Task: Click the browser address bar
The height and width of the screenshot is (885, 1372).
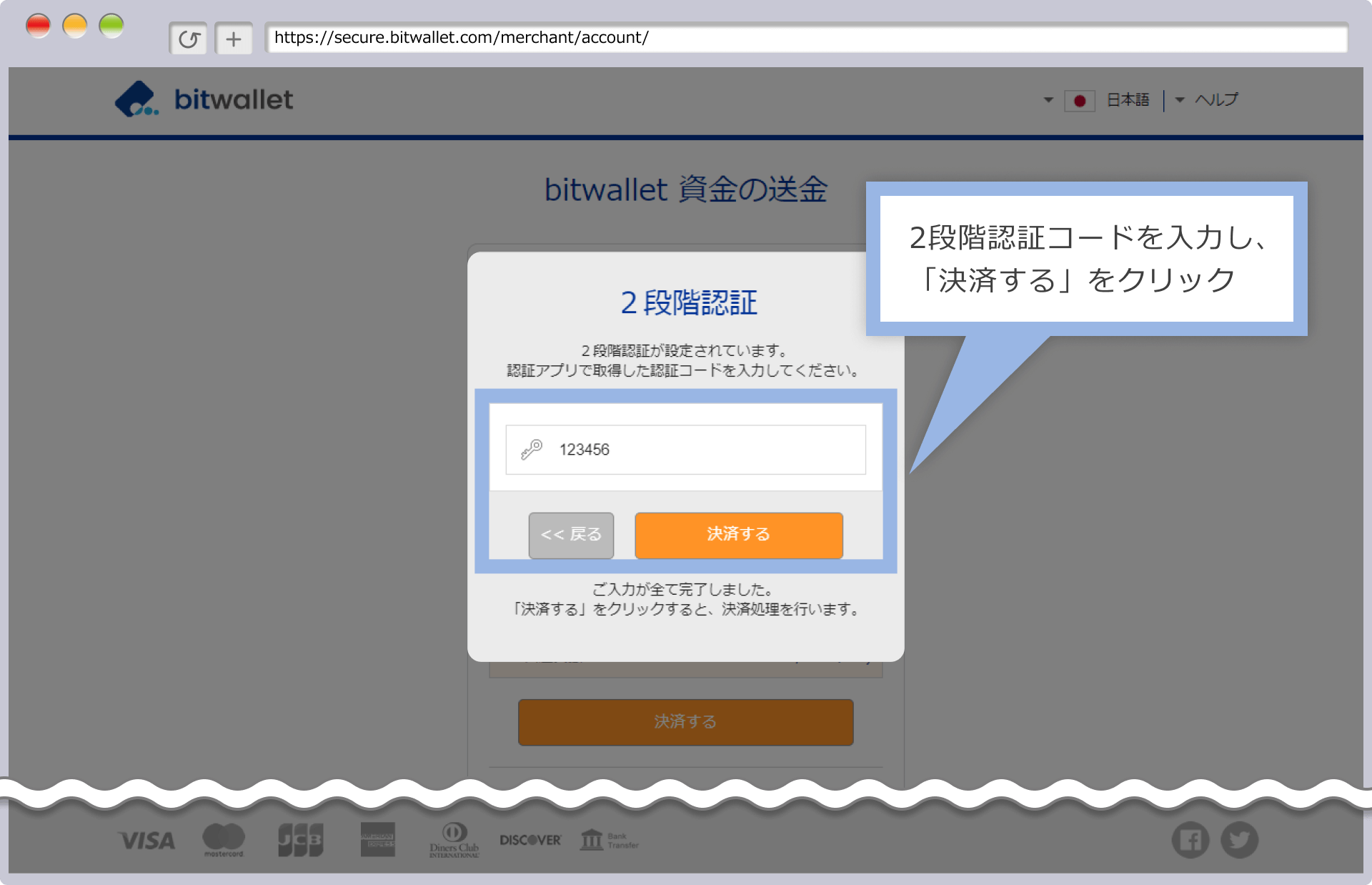Action: coord(806,38)
